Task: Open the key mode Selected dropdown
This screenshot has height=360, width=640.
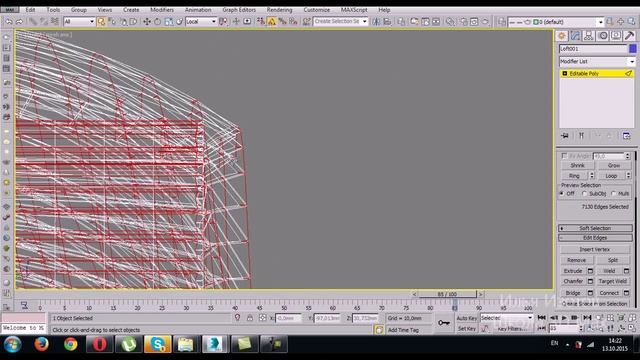Action: [x=507, y=318]
